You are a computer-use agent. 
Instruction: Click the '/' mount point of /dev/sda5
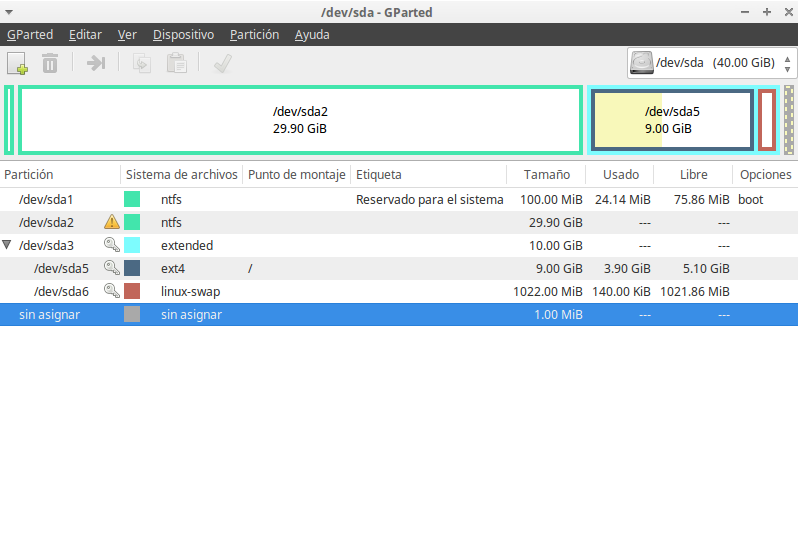click(250, 268)
